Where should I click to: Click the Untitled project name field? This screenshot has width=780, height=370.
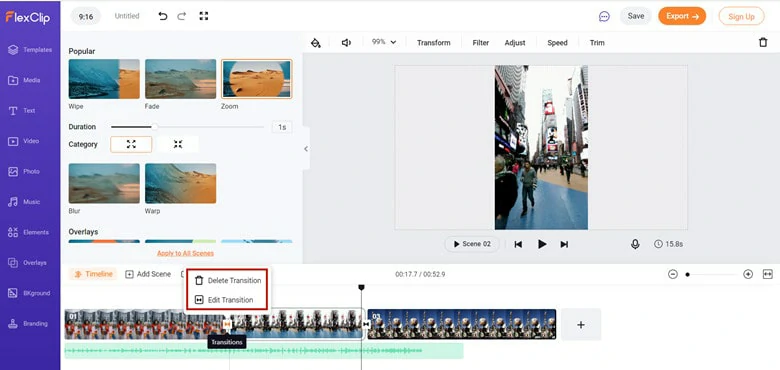point(127,16)
